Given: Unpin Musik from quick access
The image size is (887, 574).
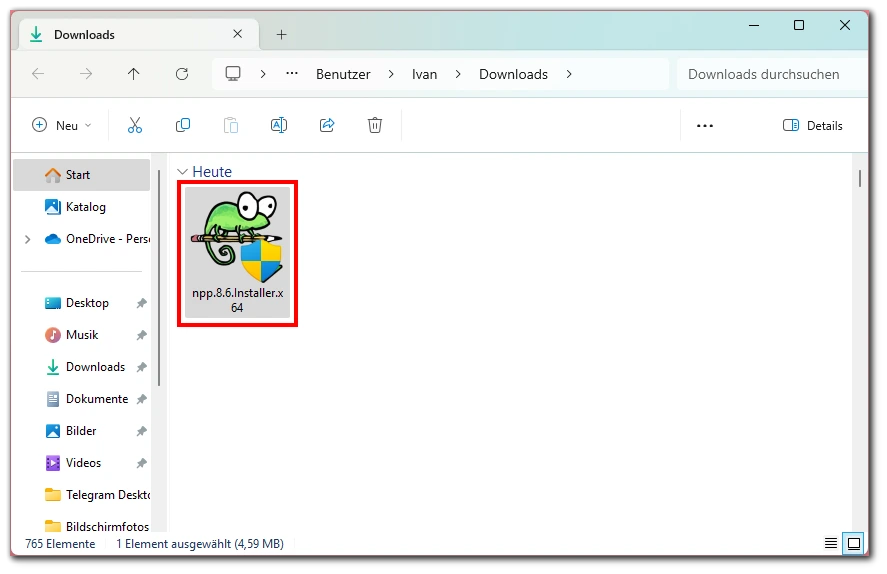Looking at the screenshot, I should click(x=141, y=335).
